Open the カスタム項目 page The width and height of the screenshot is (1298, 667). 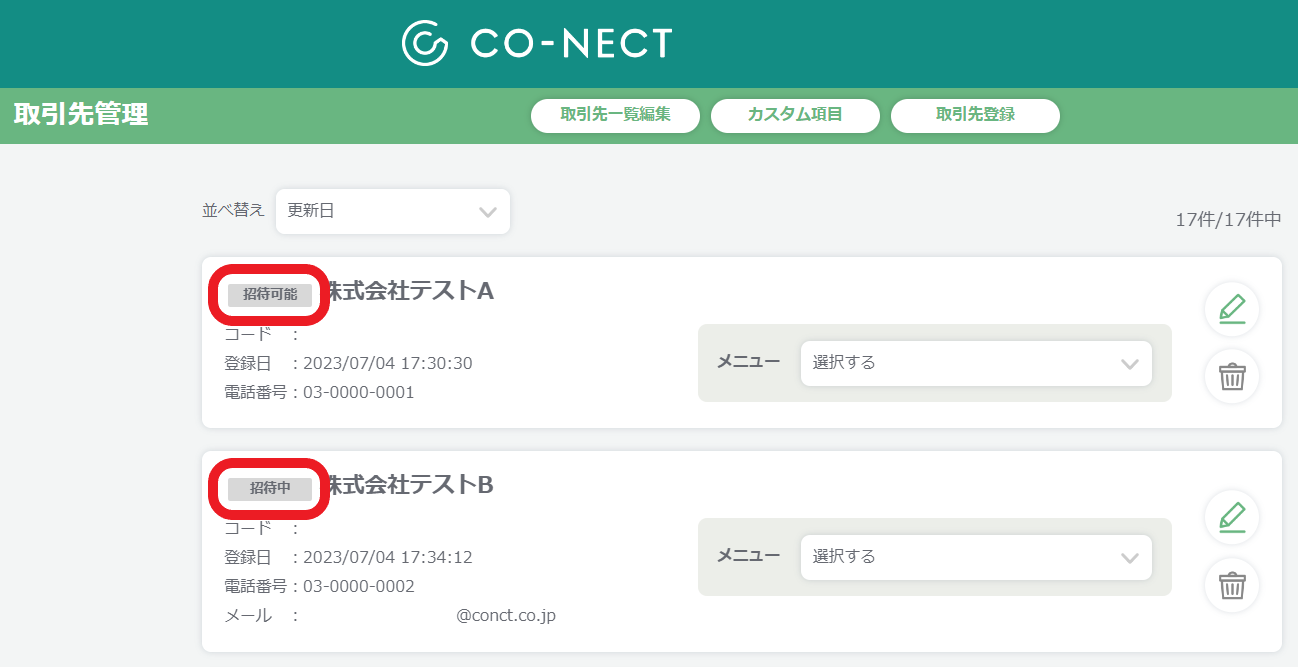coord(795,115)
